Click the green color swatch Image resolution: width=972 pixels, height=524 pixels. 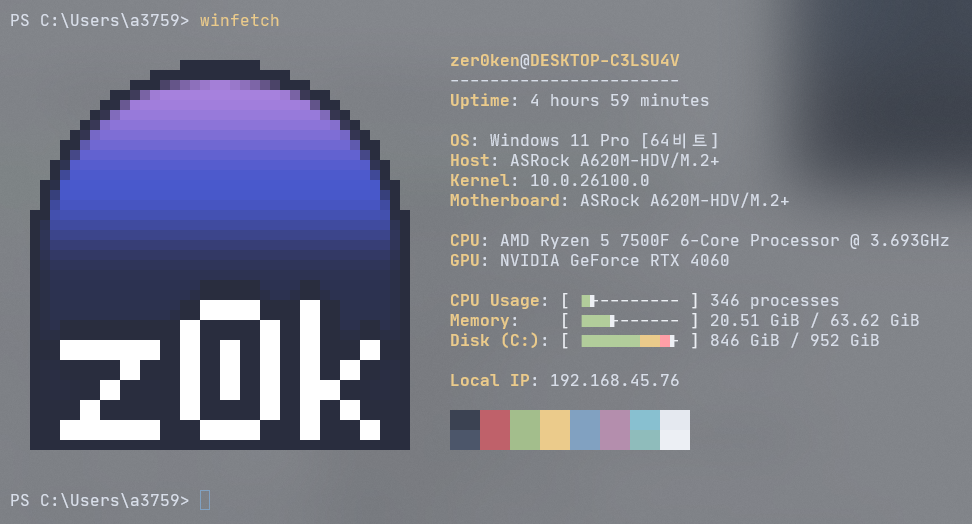click(x=525, y=430)
